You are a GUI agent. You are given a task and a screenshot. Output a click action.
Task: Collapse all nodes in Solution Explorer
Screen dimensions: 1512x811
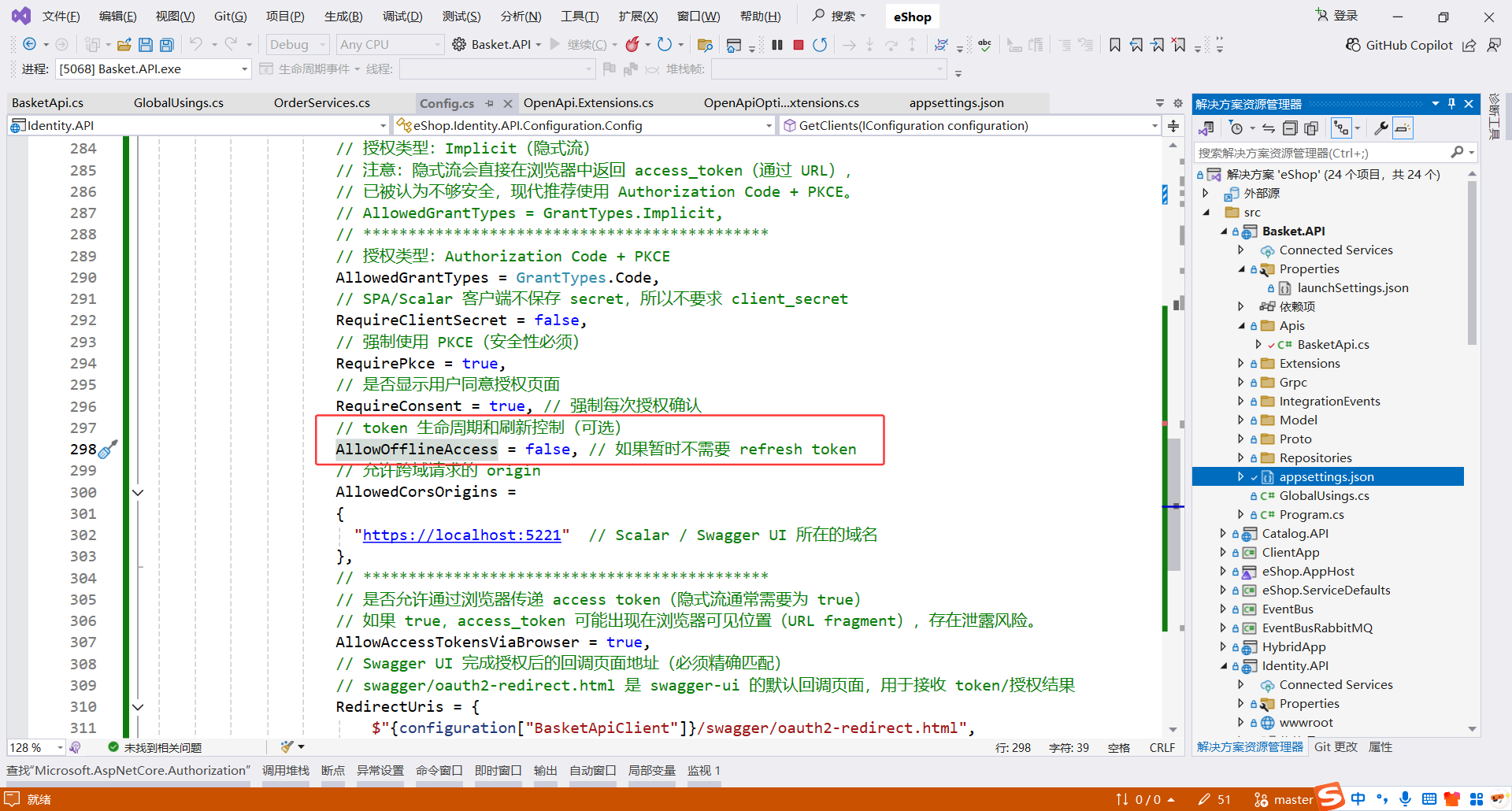pyautogui.click(x=1290, y=128)
